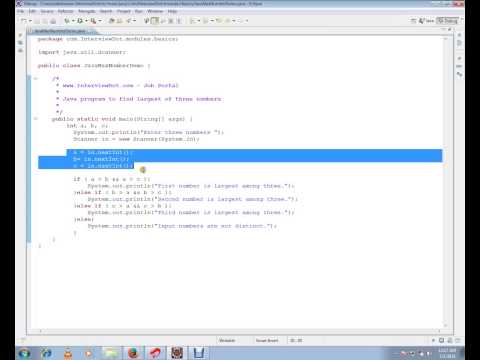
Task: Click the package declaration line
Action: tap(108, 39)
